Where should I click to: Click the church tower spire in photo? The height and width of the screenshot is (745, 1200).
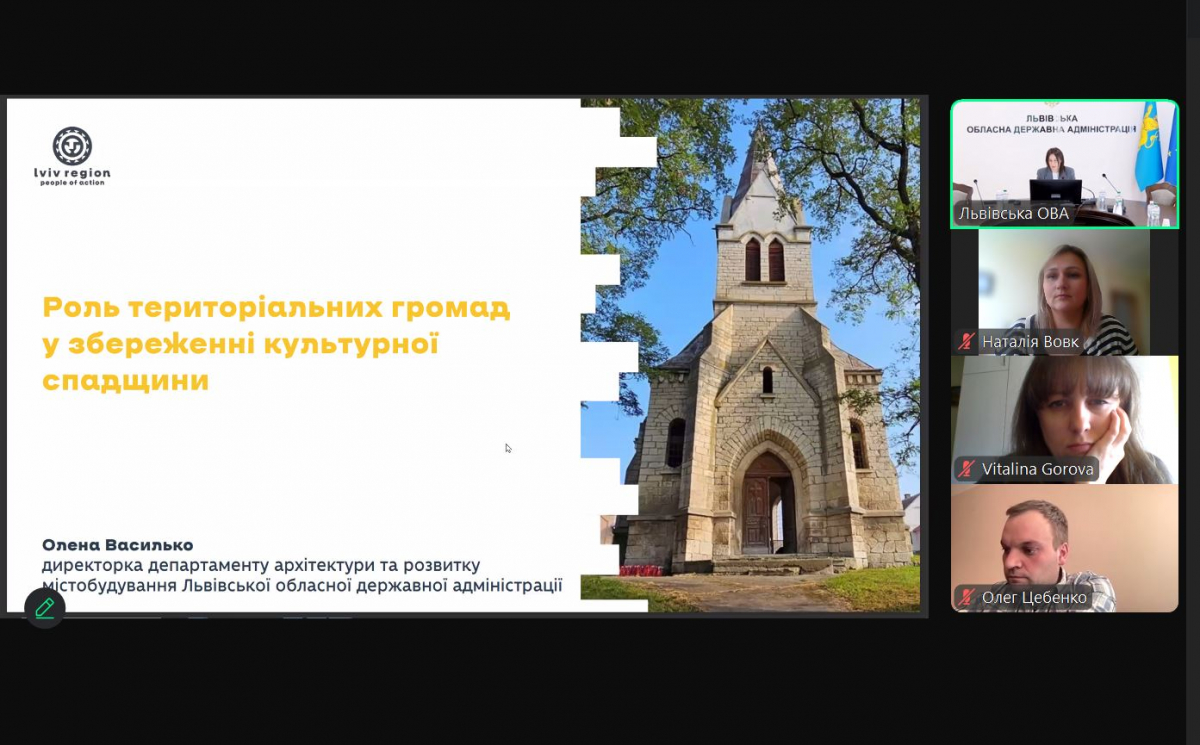[x=762, y=160]
